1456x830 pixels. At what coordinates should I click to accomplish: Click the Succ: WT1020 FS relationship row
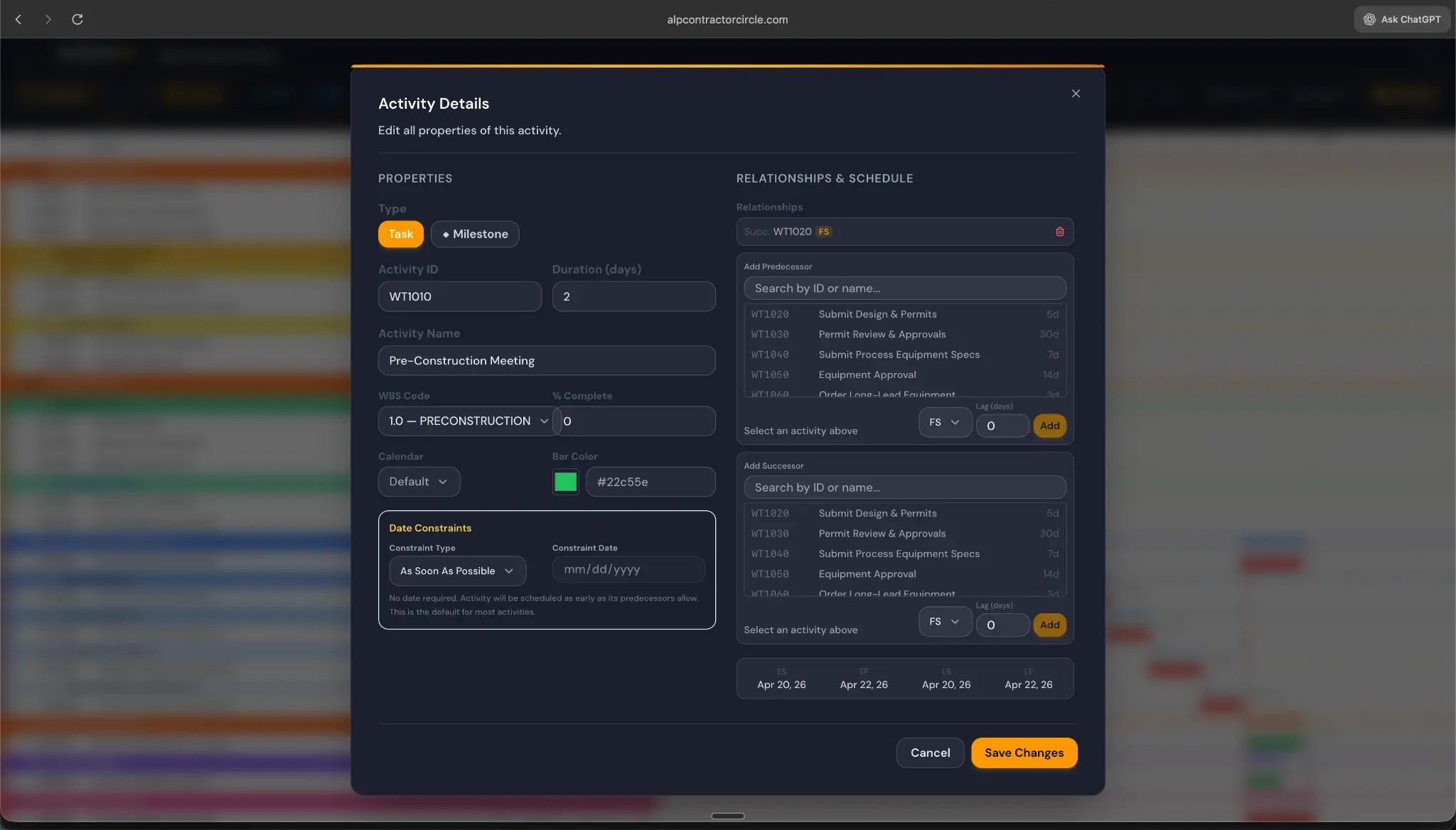905,232
